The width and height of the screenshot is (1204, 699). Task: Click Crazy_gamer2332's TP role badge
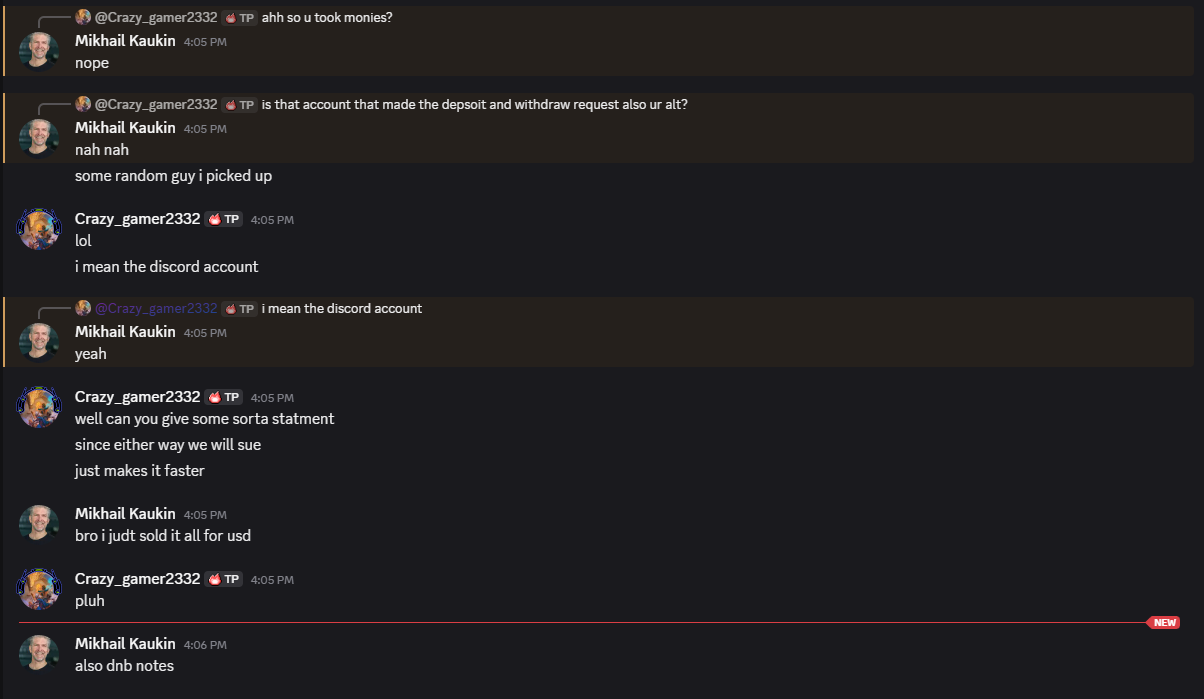click(222, 218)
